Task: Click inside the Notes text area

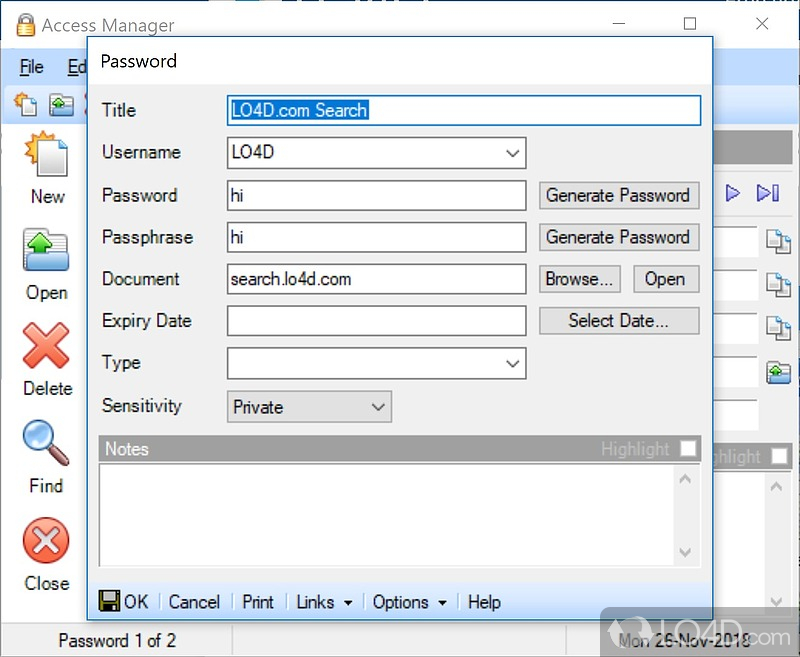Action: click(x=387, y=515)
